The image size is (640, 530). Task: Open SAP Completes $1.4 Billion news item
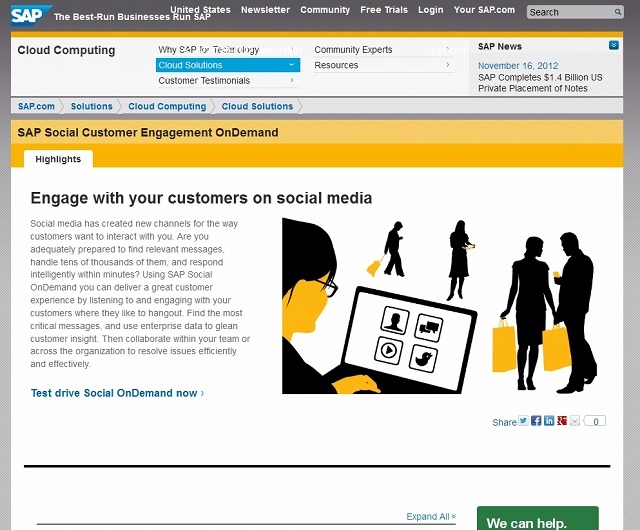point(540,83)
